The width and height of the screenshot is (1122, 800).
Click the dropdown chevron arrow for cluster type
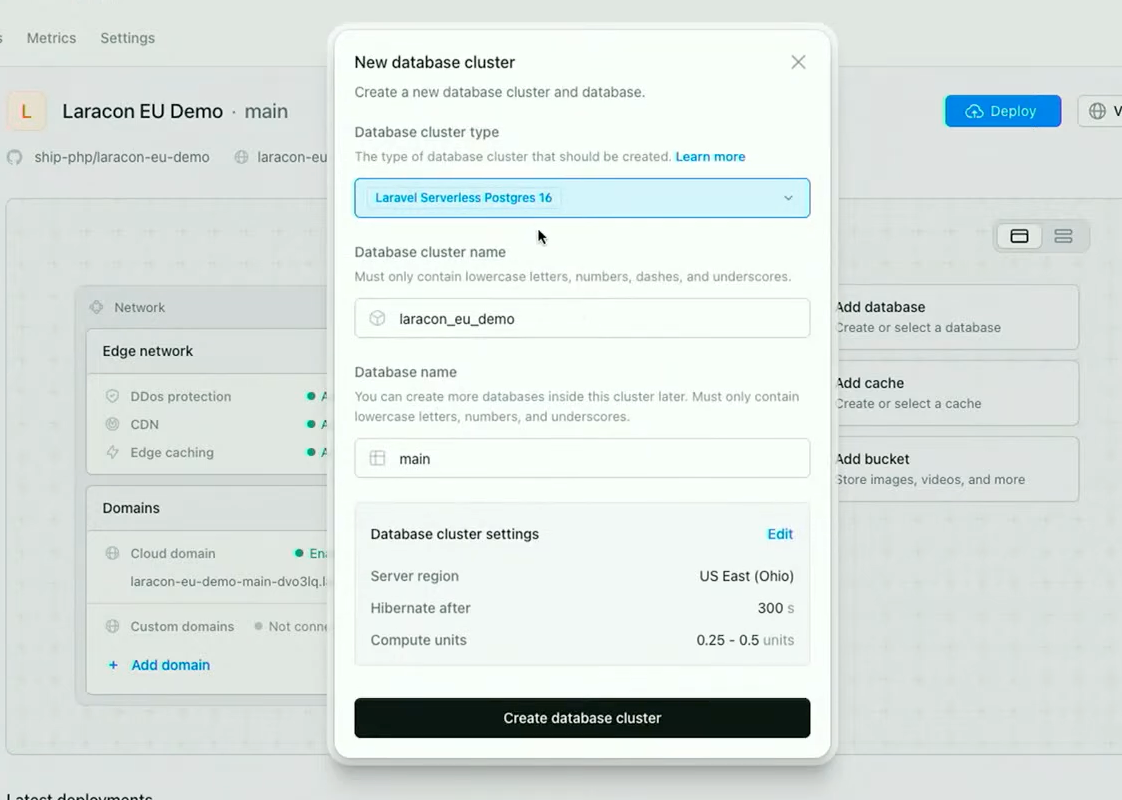788,198
